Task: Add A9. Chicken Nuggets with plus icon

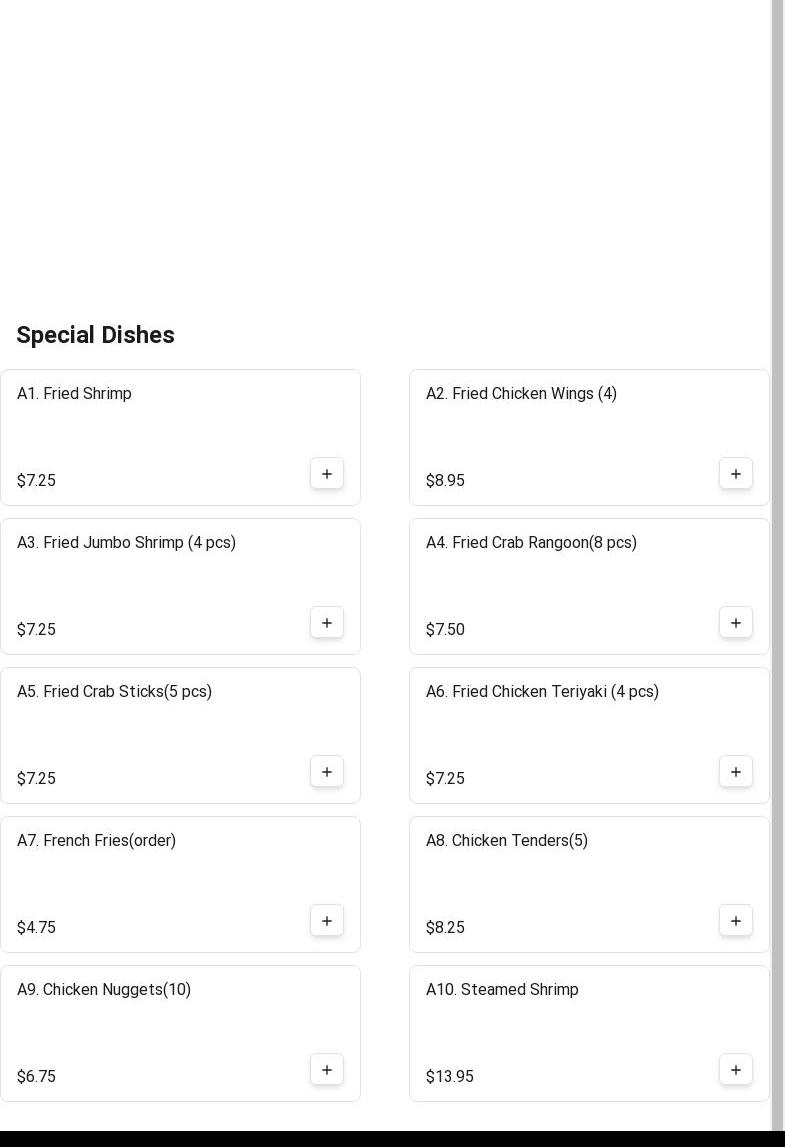Action: tap(327, 1070)
